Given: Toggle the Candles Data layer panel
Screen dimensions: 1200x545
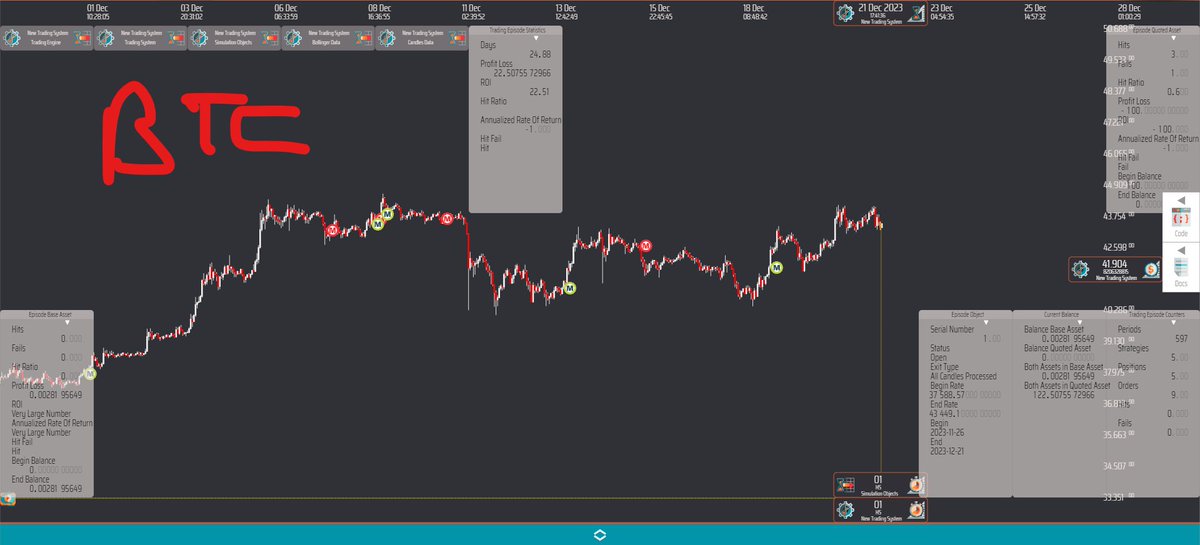Looking at the screenshot, I should pos(423,38).
